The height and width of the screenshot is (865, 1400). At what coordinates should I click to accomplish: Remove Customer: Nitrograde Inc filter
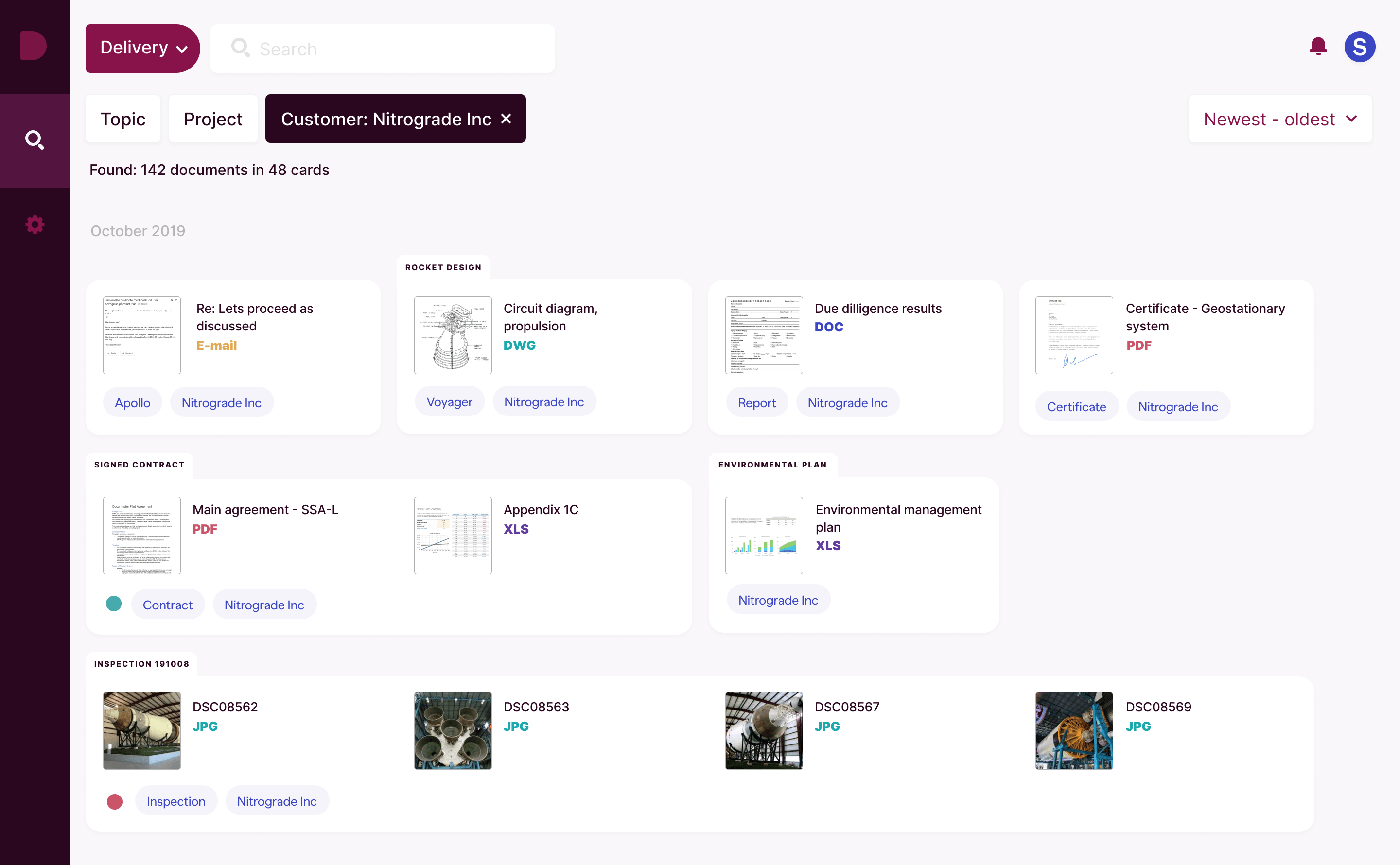(x=506, y=119)
